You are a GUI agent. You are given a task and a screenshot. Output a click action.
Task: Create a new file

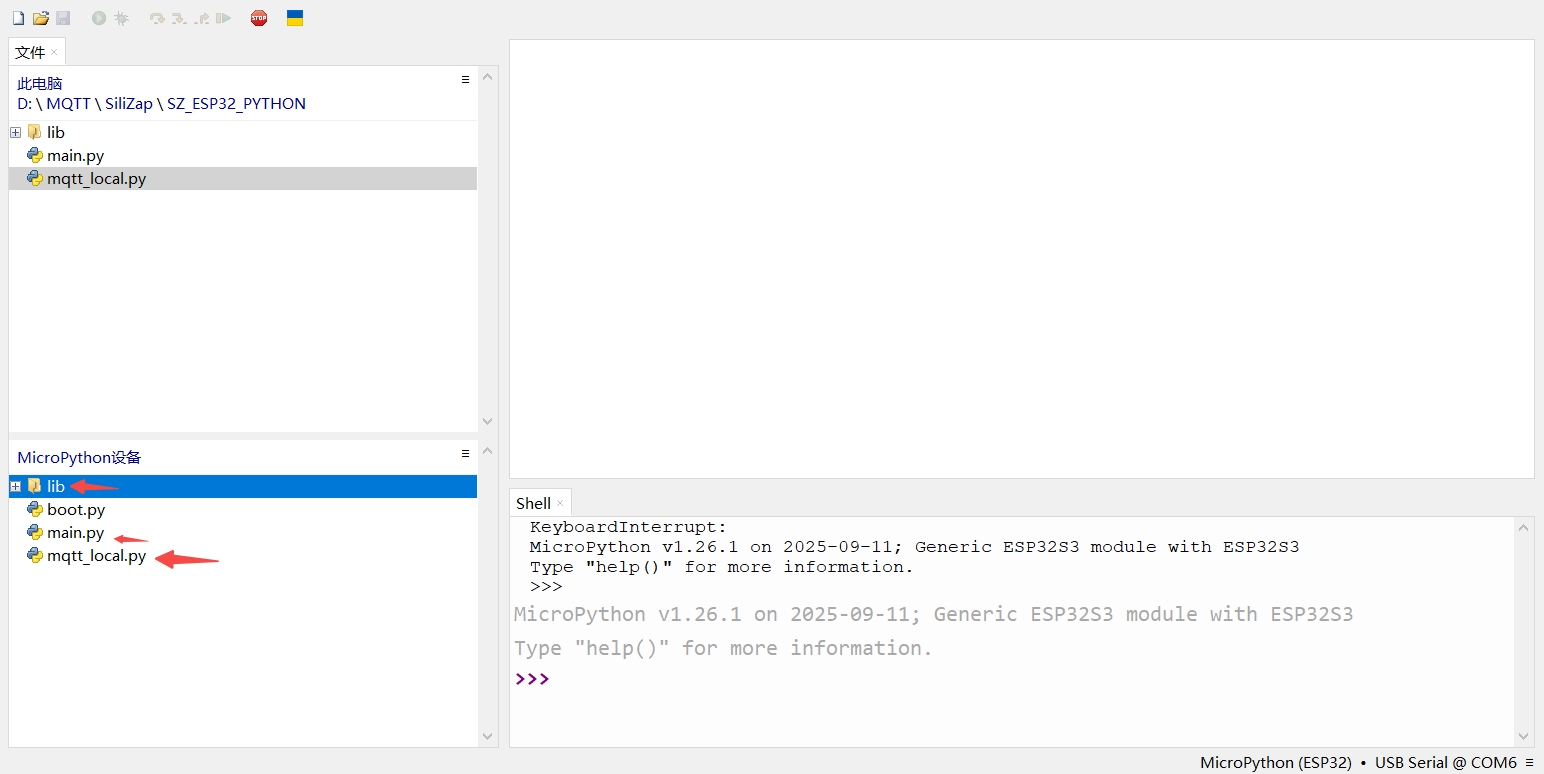(18, 17)
